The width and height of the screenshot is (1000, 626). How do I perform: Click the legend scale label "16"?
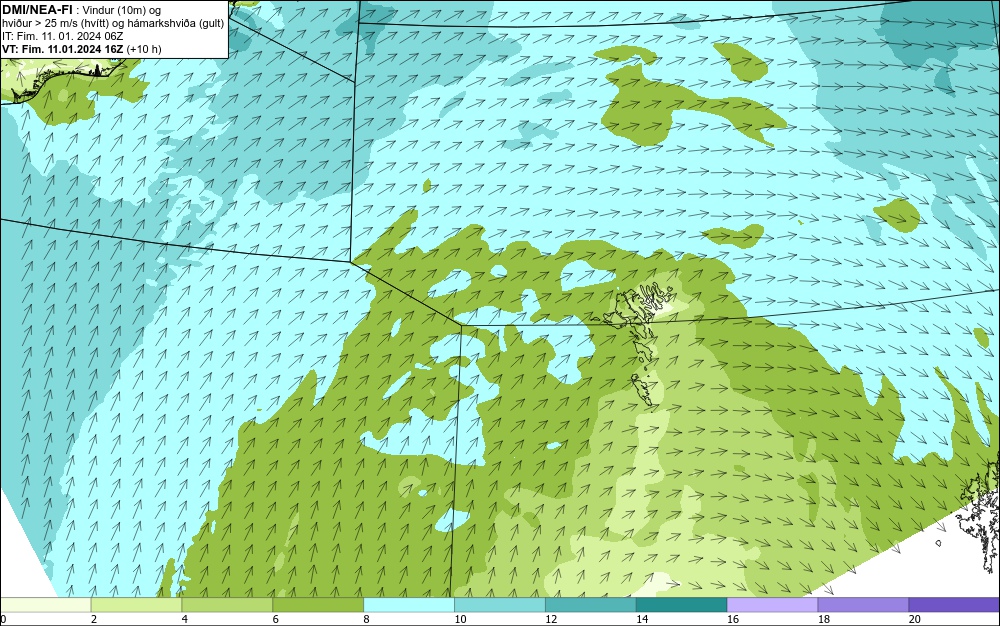click(733, 619)
